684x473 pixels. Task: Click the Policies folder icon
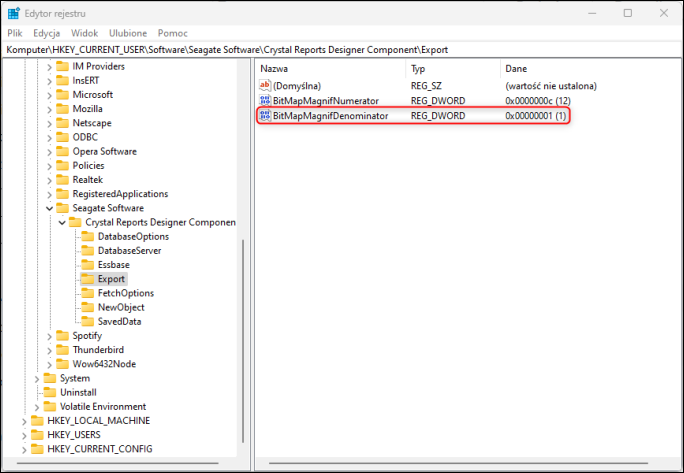point(62,165)
